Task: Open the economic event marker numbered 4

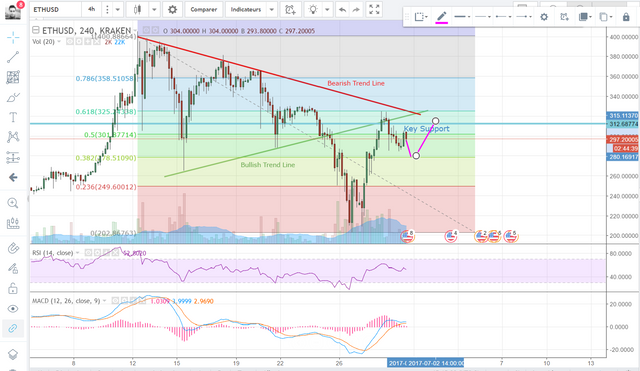Action: 451,236
